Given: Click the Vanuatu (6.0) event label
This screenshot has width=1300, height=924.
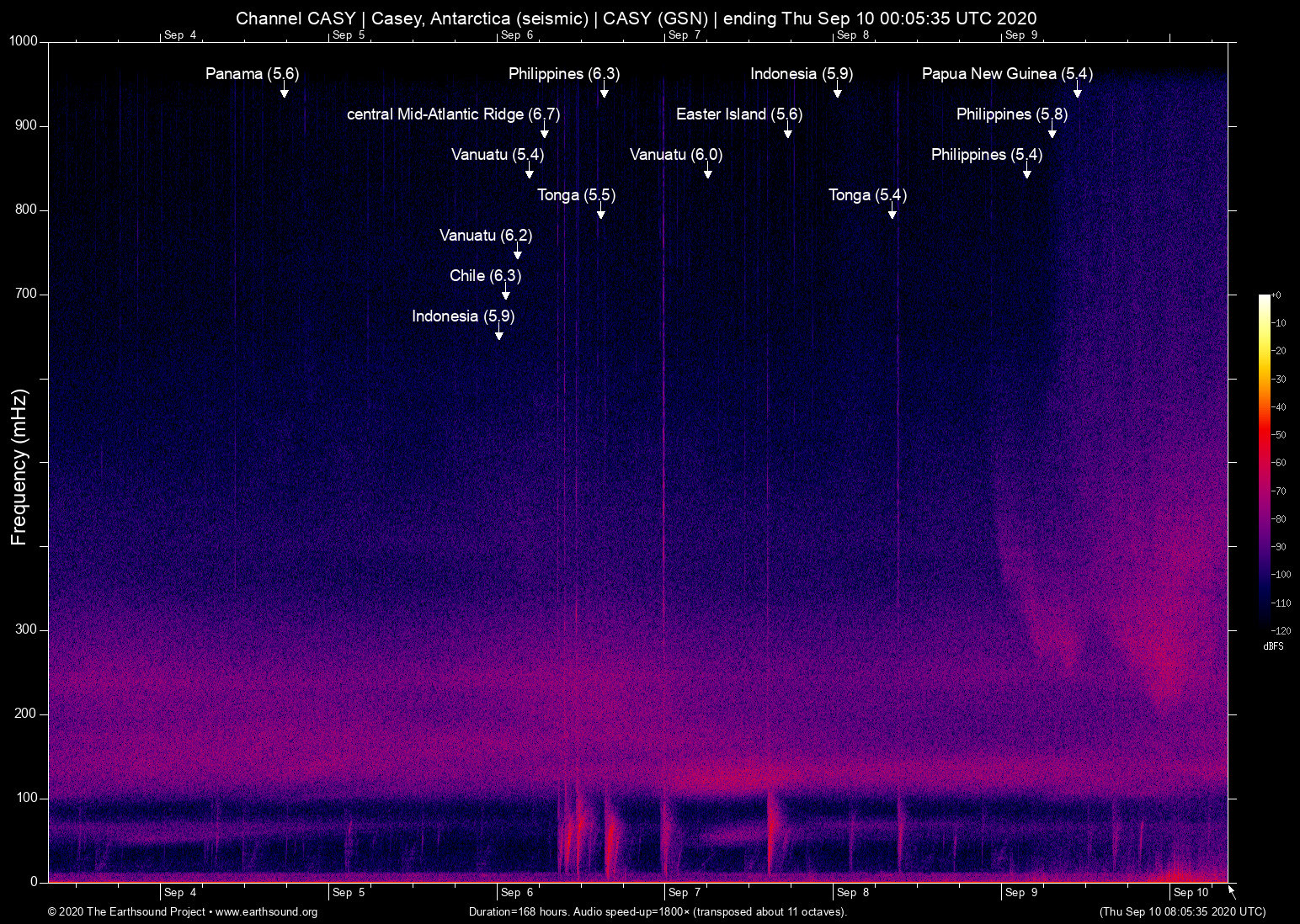Looking at the screenshot, I should pyautogui.click(x=675, y=155).
